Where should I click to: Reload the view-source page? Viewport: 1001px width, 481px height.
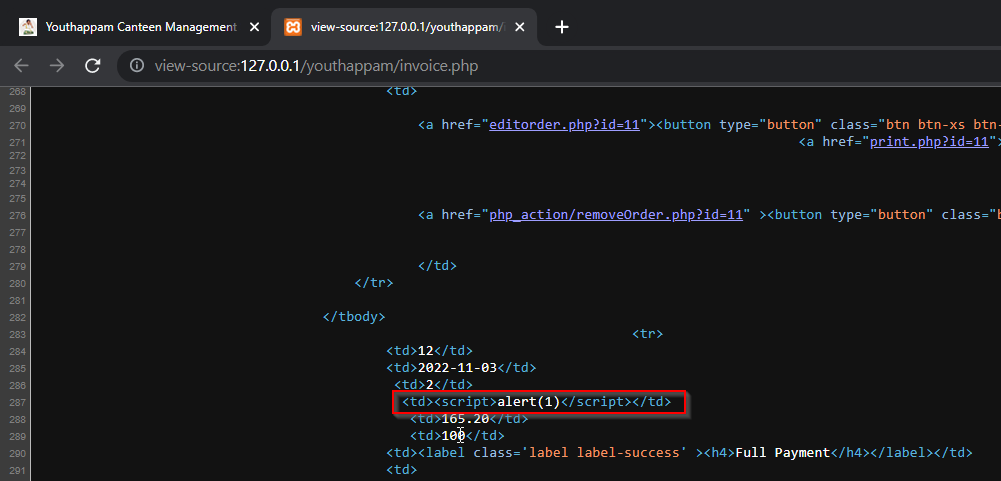point(93,66)
